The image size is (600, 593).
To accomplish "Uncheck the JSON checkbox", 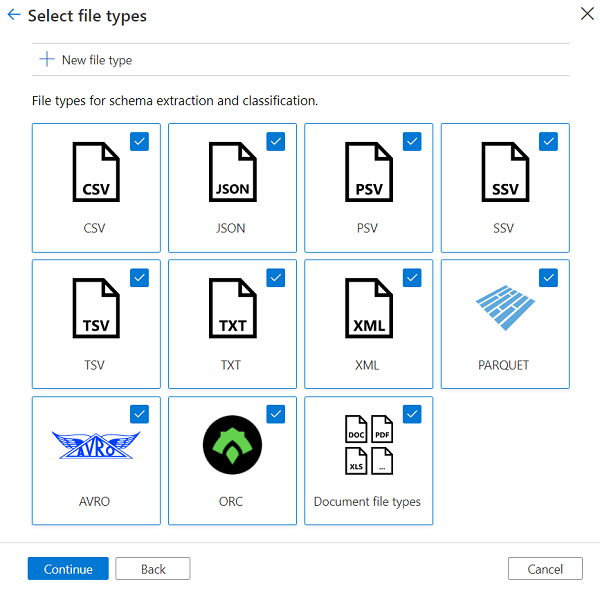I will [x=276, y=142].
